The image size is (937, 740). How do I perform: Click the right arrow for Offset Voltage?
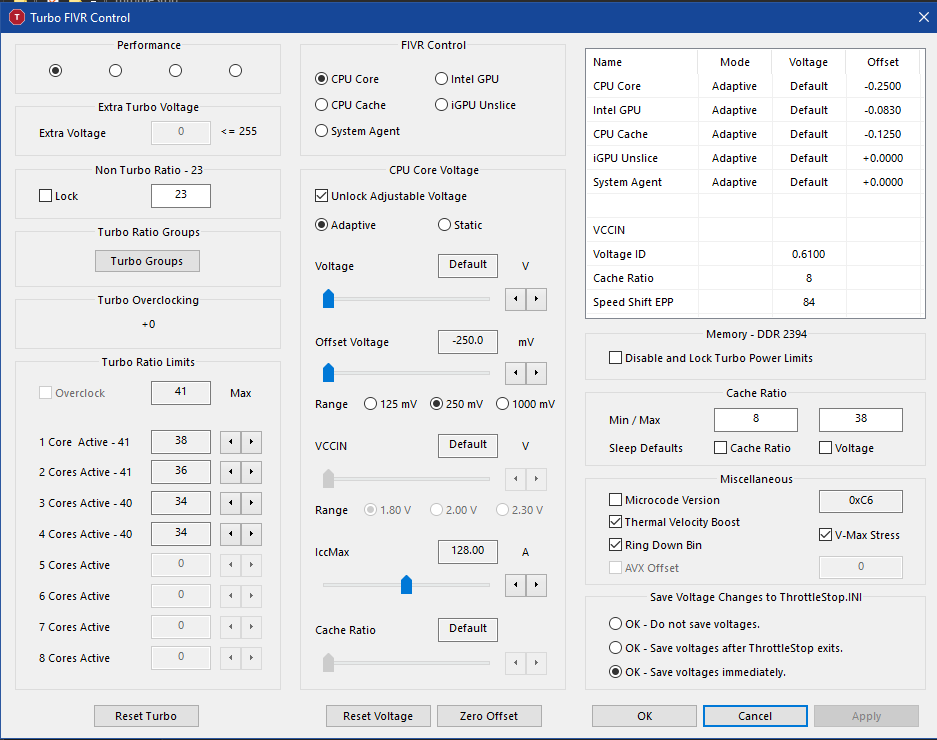click(537, 373)
